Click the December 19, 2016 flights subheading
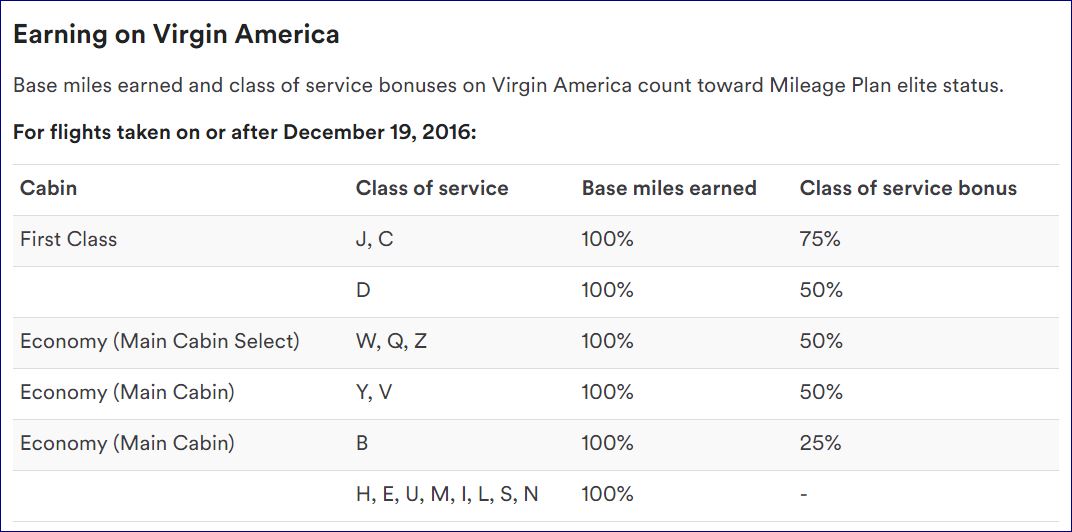 point(245,132)
